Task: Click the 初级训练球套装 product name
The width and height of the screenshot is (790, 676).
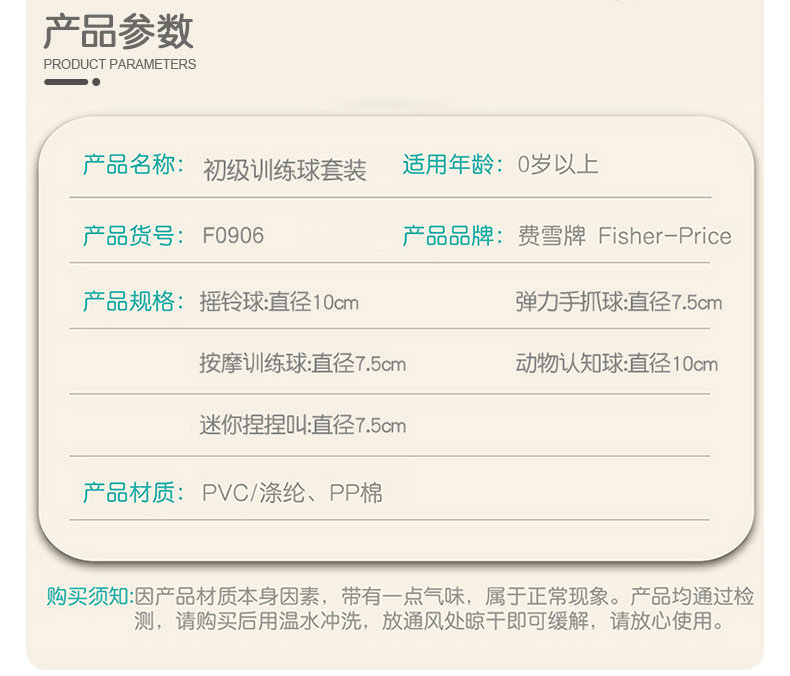Action: click(284, 170)
